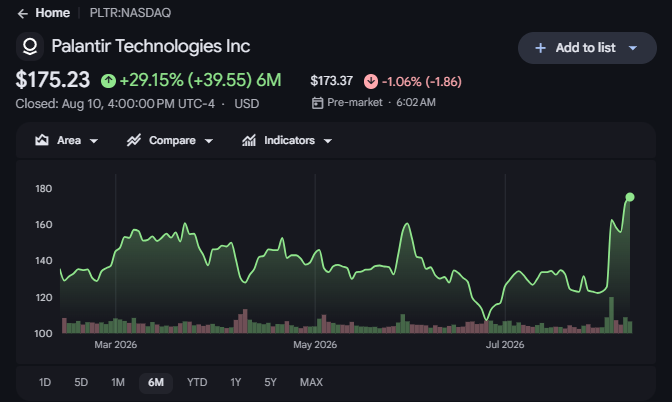Open the Home link
The image size is (672, 402).
tap(52, 13)
